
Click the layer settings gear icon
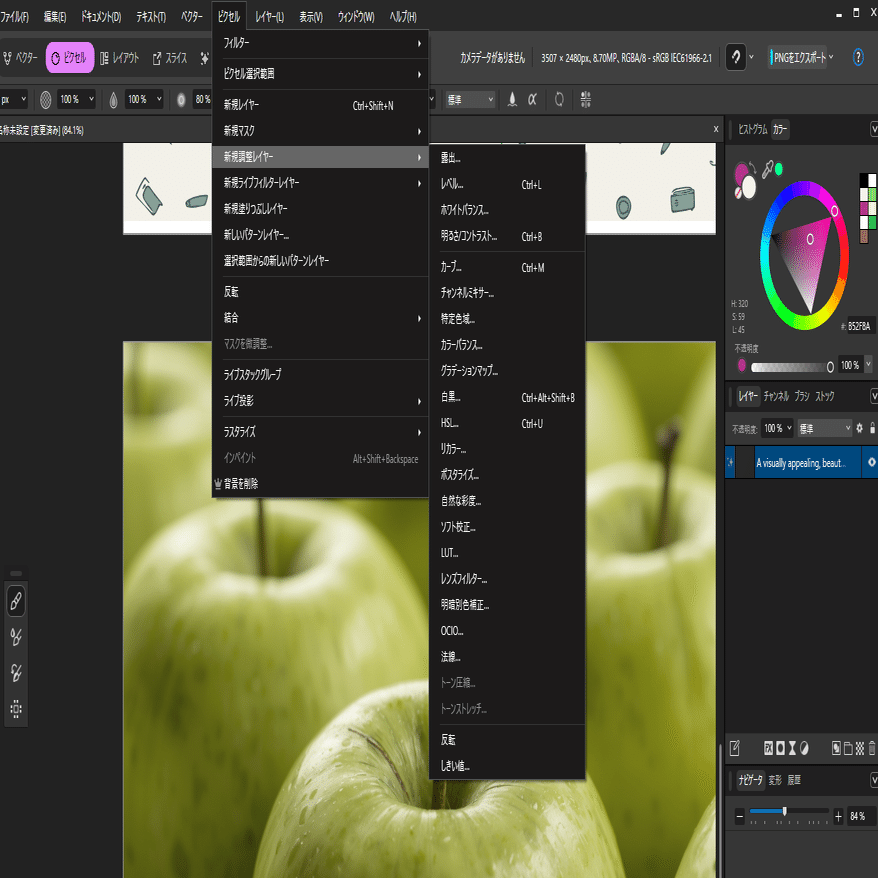click(860, 428)
